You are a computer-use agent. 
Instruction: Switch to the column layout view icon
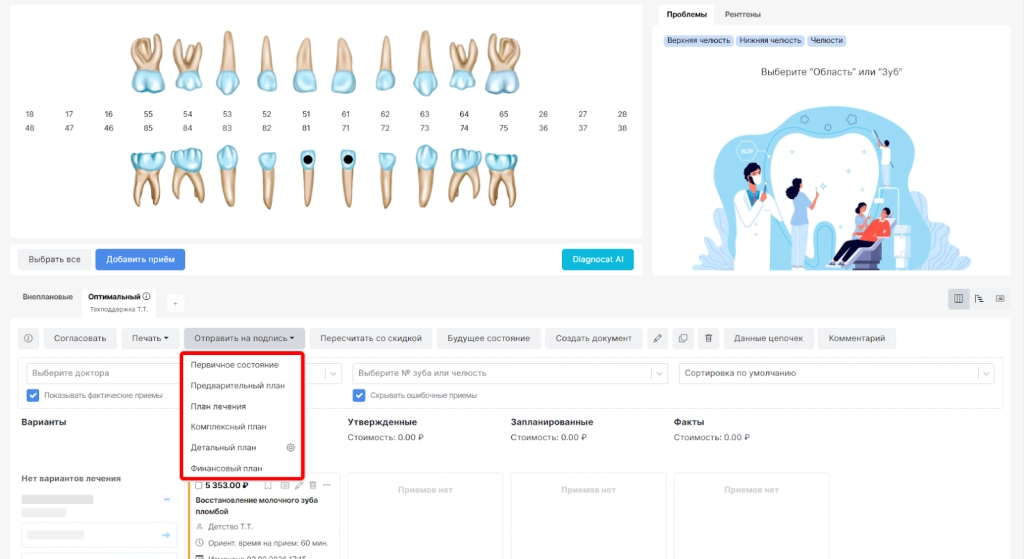pyautogui.click(x=958, y=298)
